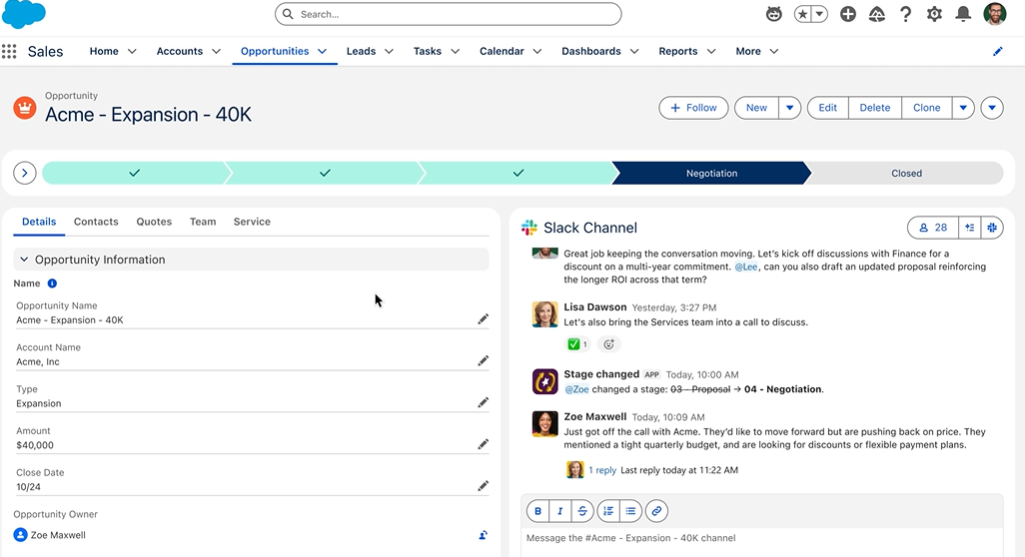Screen dimensions: 1025x557
Task: Expand the Tasks nav dropdown chevron
Action: (x=455, y=52)
